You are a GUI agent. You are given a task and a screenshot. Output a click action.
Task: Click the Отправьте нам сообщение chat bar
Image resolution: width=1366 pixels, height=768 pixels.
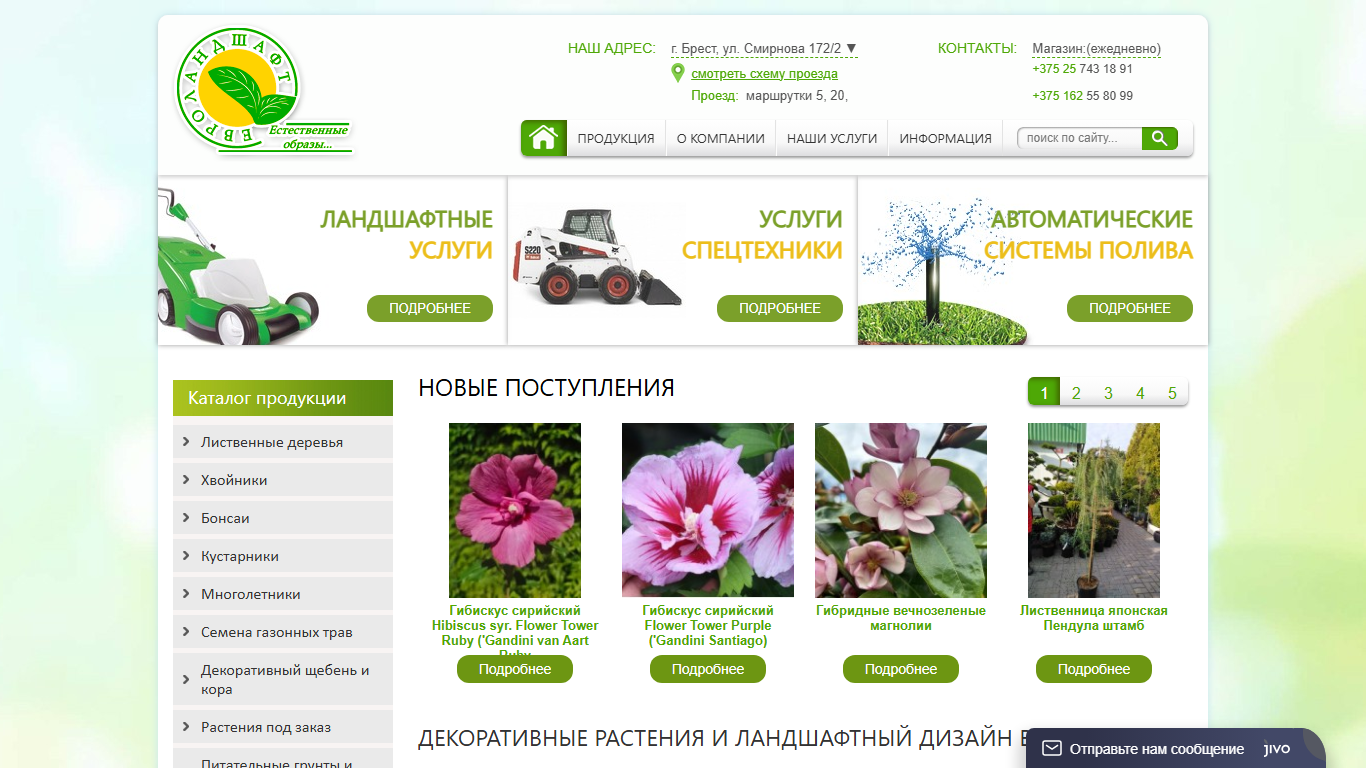[x=1175, y=748]
